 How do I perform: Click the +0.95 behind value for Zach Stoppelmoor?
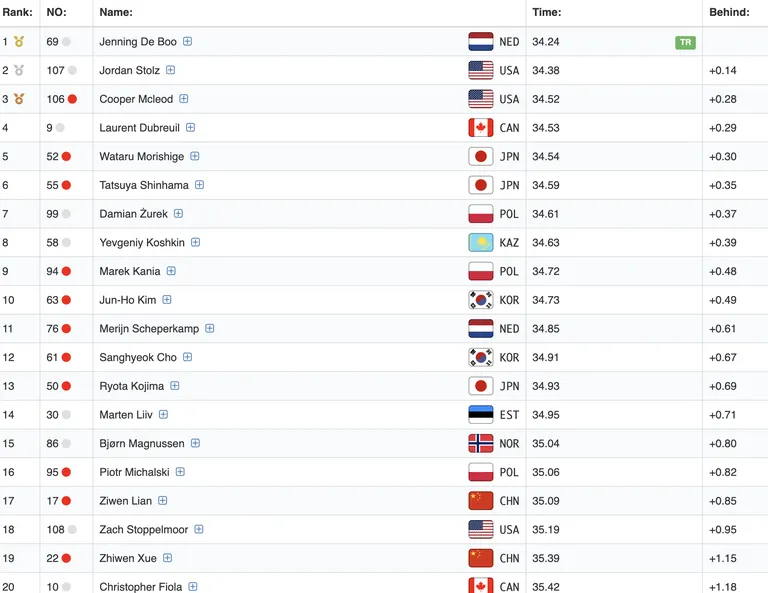click(722, 530)
